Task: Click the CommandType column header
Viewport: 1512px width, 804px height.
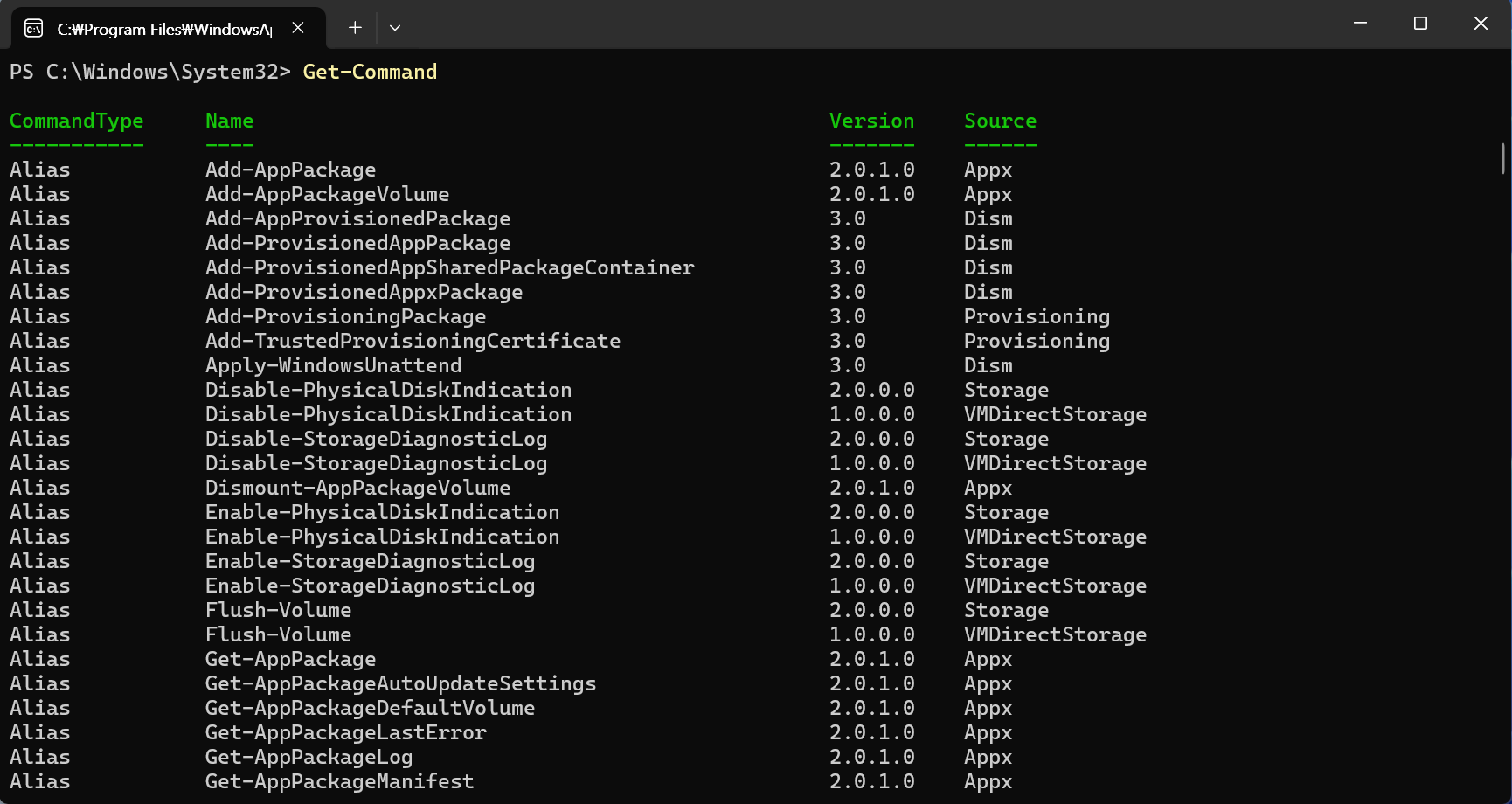Action: coord(77,121)
